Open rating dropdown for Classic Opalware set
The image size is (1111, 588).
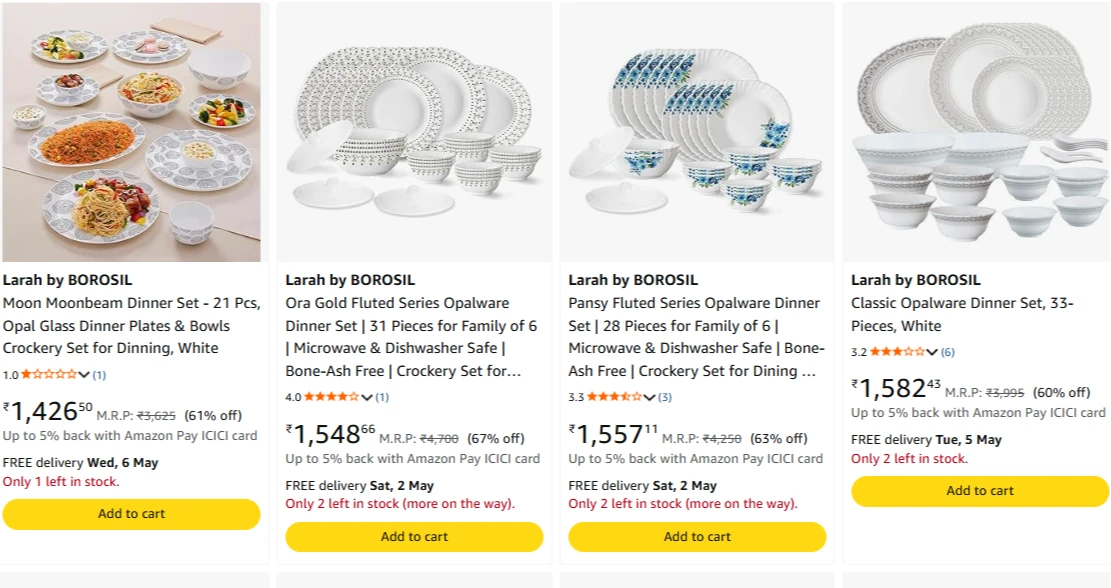(x=932, y=352)
